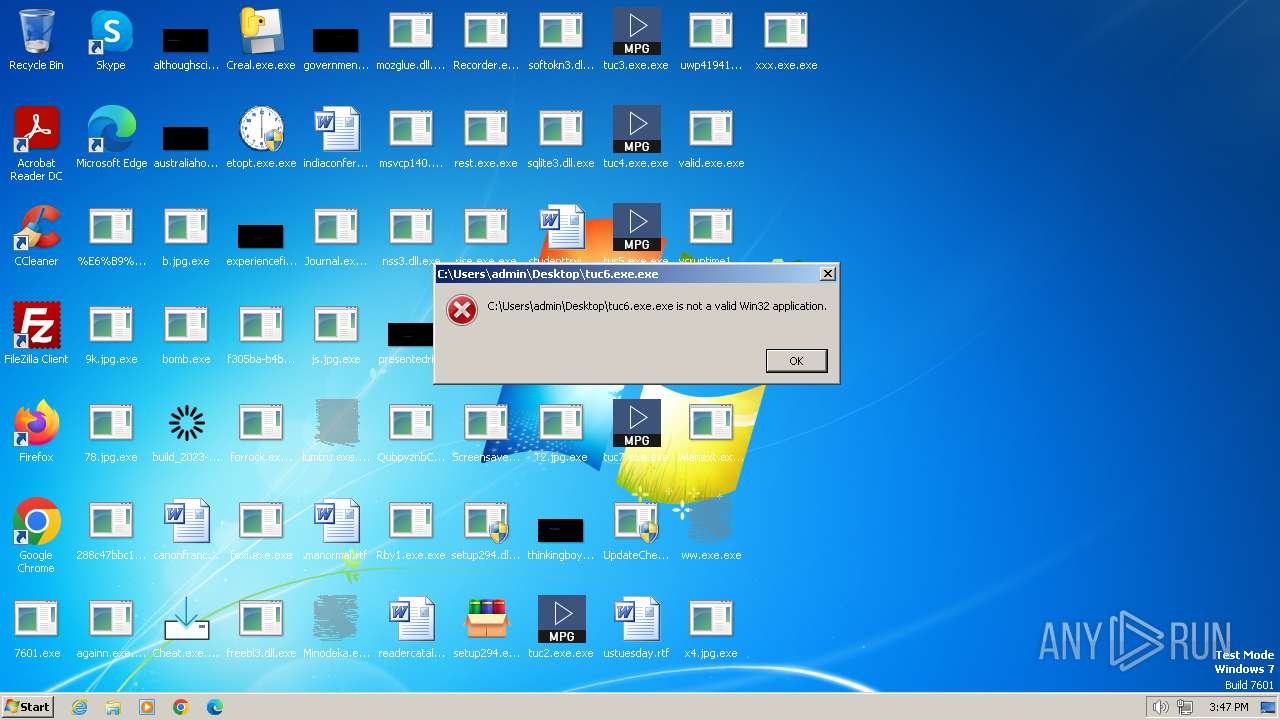Open the volume speaker tray icon
This screenshot has width=1280, height=720.
[1160, 707]
